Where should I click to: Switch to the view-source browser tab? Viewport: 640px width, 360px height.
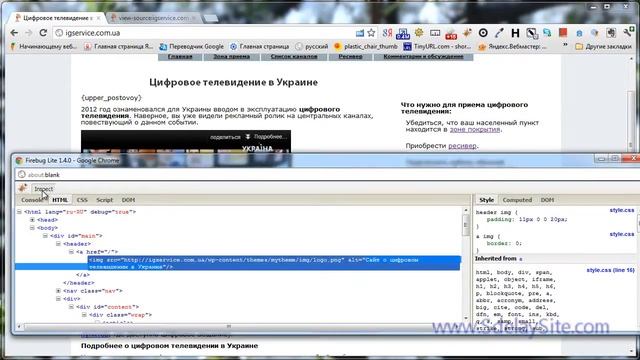(x=154, y=18)
